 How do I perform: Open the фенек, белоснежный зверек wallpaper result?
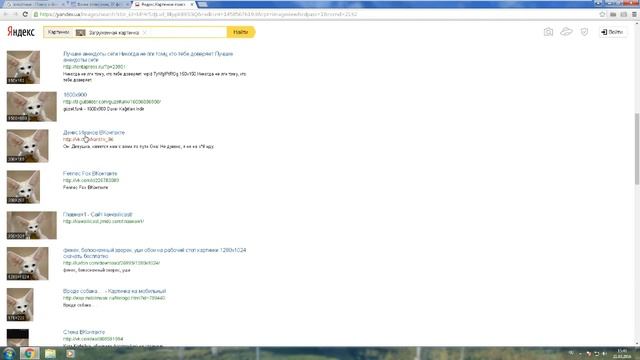pyautogui.click(x=154, y=253)
